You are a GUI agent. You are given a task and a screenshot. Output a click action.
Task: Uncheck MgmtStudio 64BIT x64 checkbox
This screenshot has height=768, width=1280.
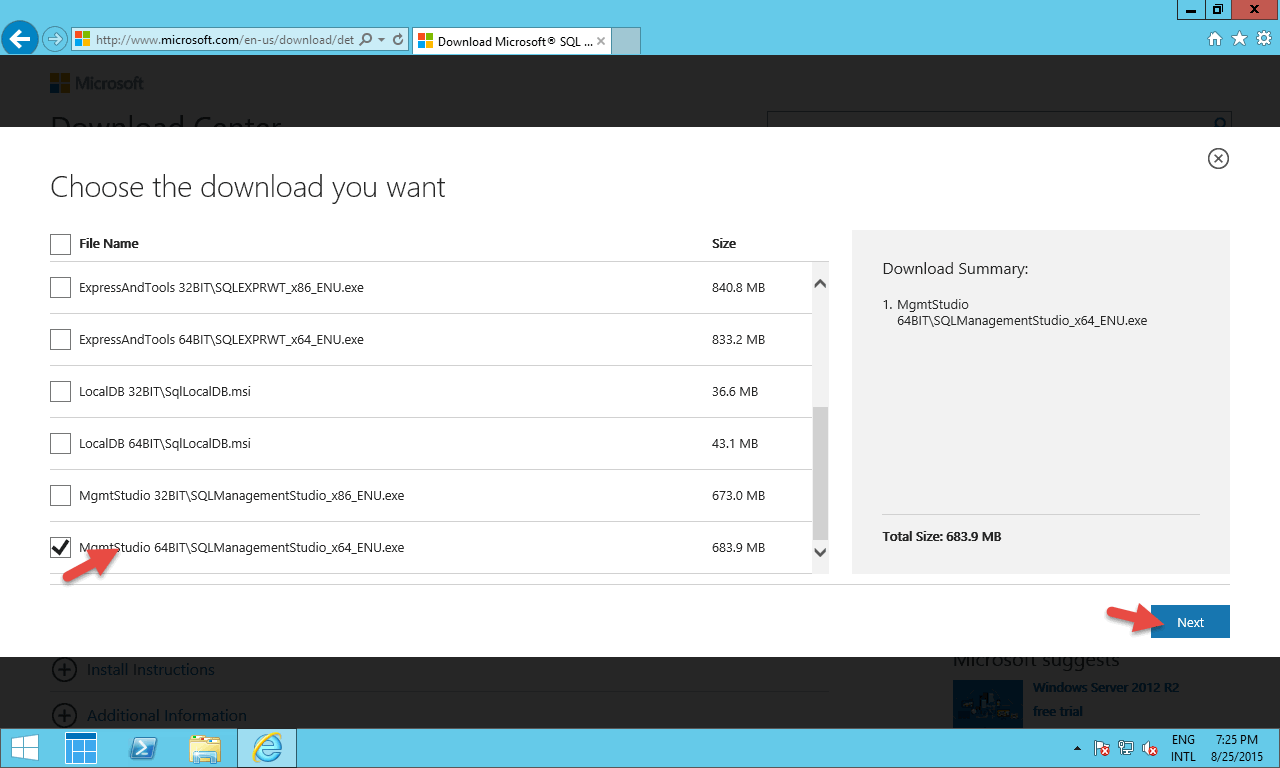click(61, 548)
